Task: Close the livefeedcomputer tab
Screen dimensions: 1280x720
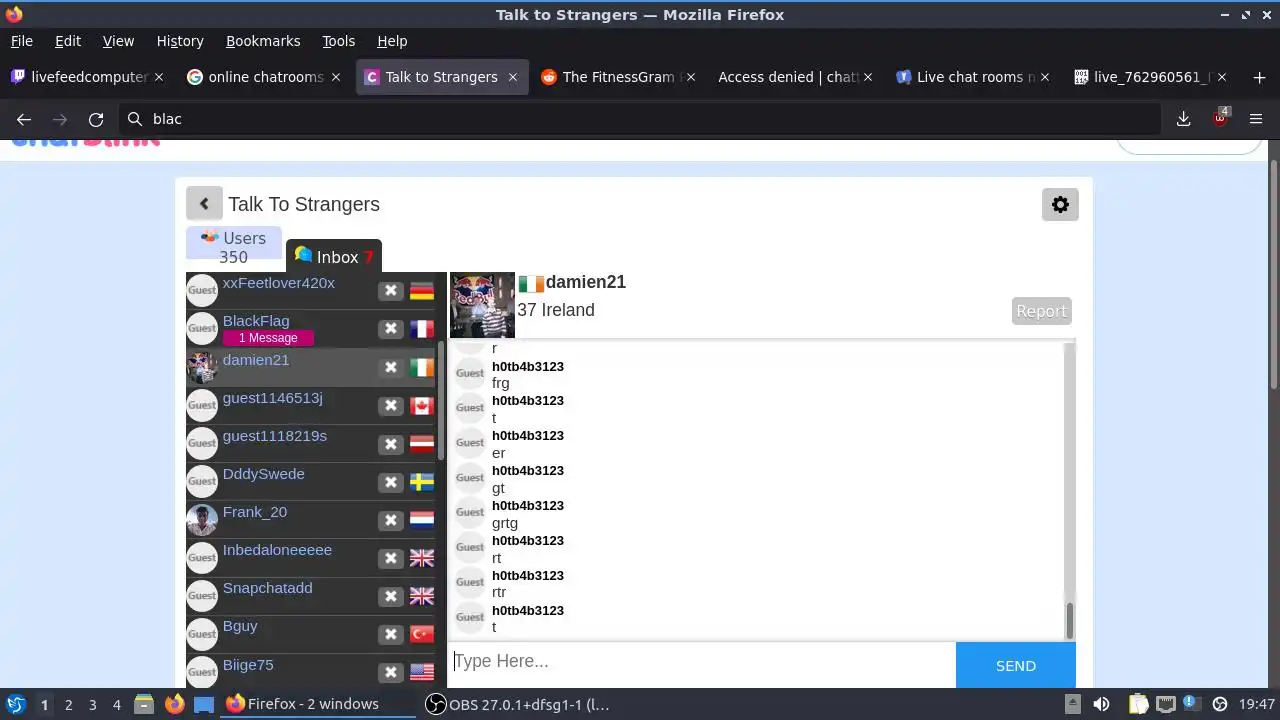Action: coord(158,77)
